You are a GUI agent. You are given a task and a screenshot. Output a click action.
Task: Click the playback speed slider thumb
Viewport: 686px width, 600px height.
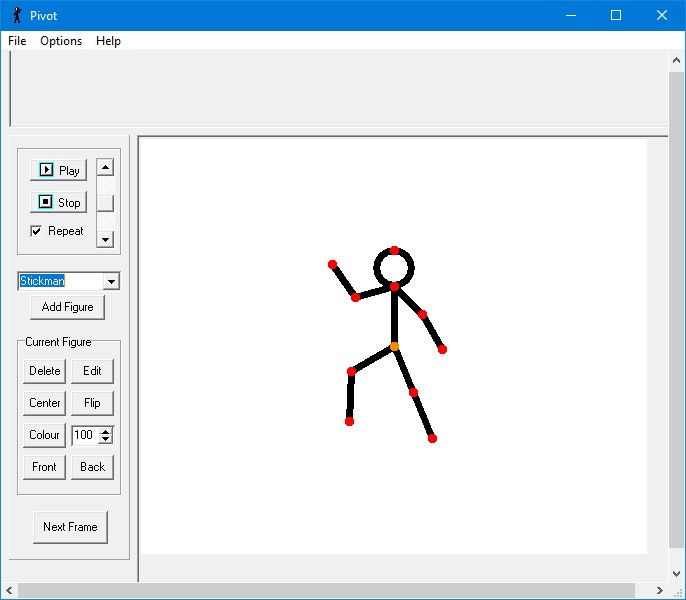(105, 203)
